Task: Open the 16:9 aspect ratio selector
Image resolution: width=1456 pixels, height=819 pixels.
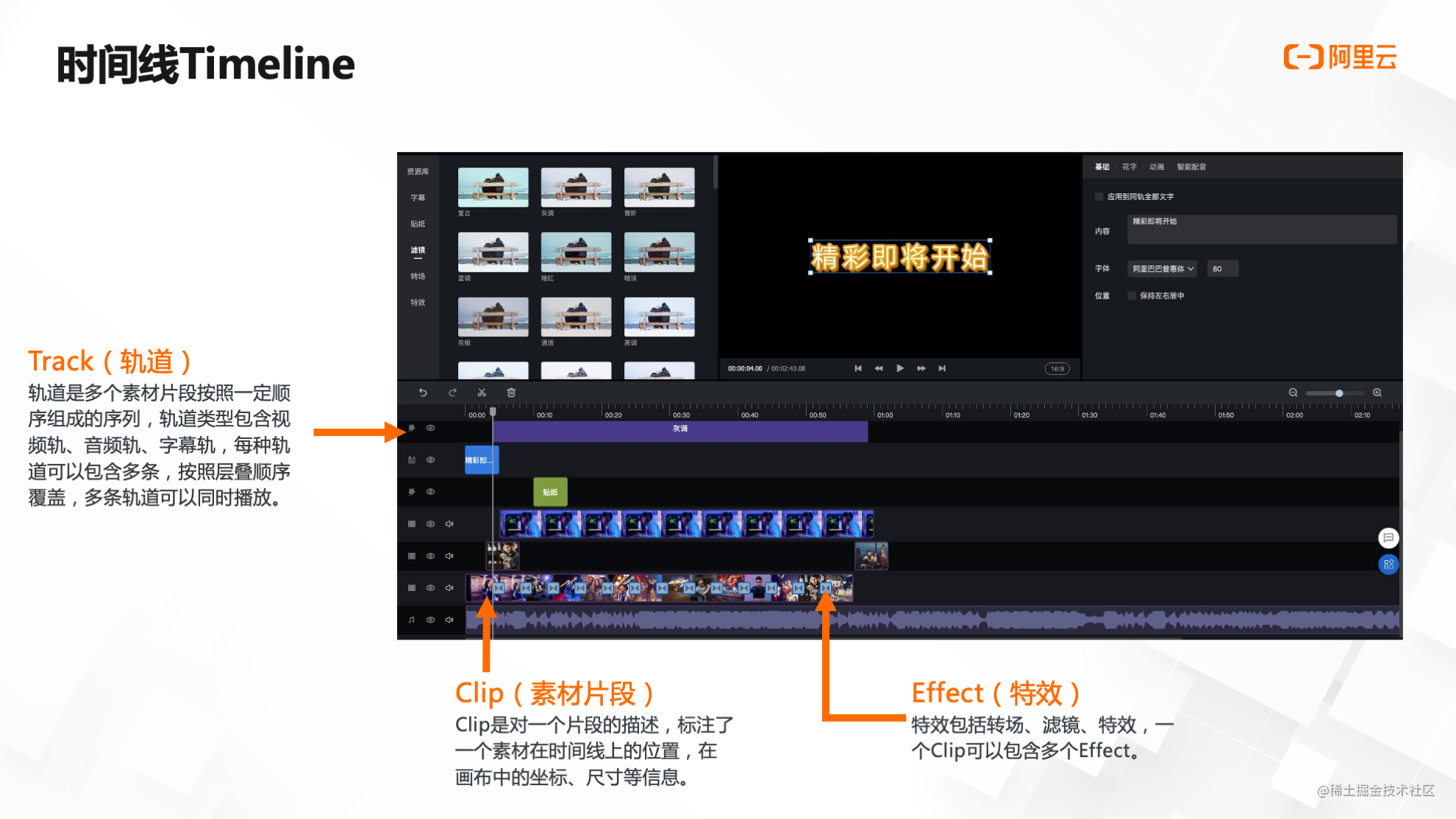Action: pos(1057,368)
